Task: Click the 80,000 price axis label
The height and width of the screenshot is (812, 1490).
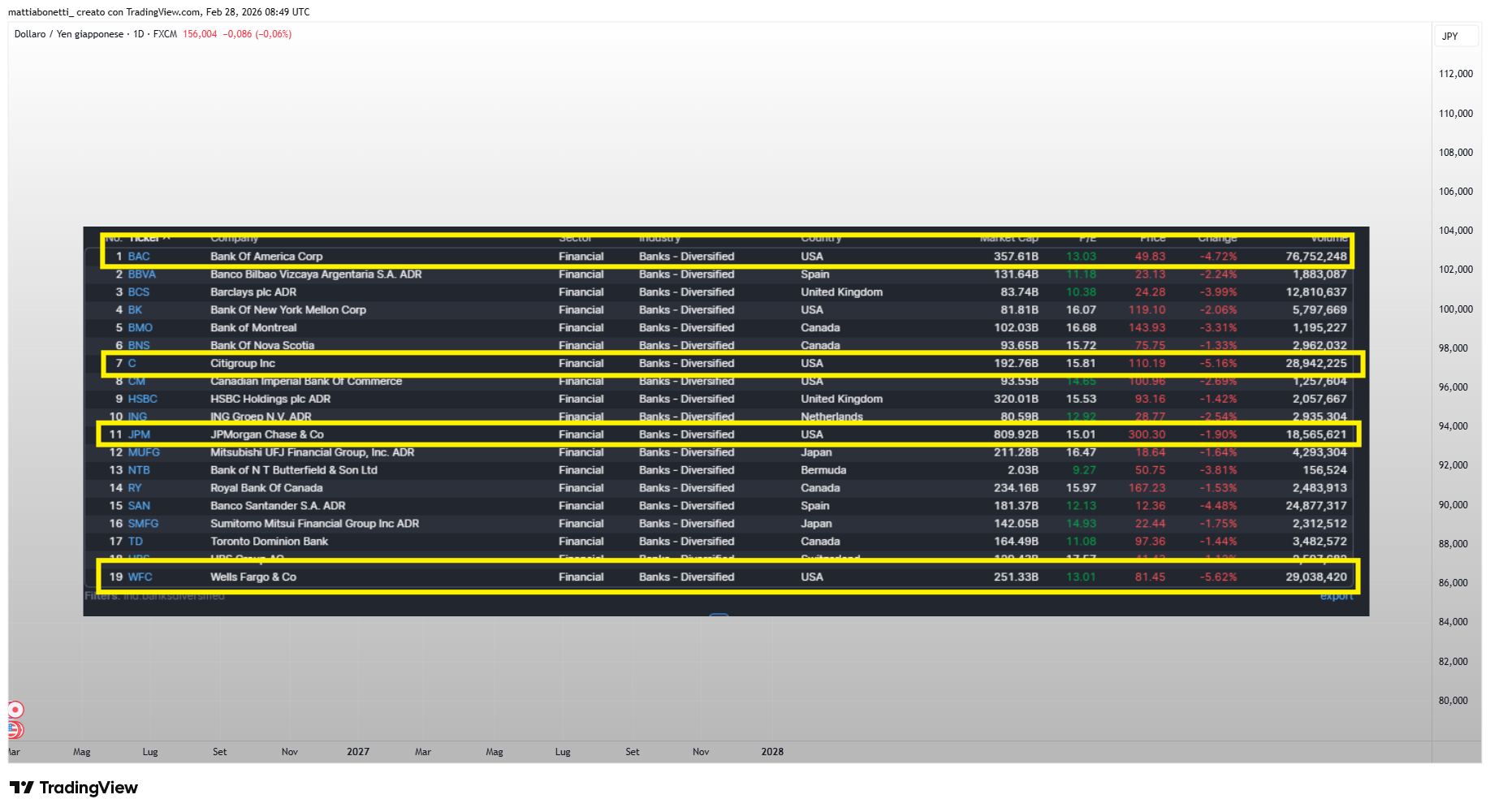Action: click(x=1453, y=701)
